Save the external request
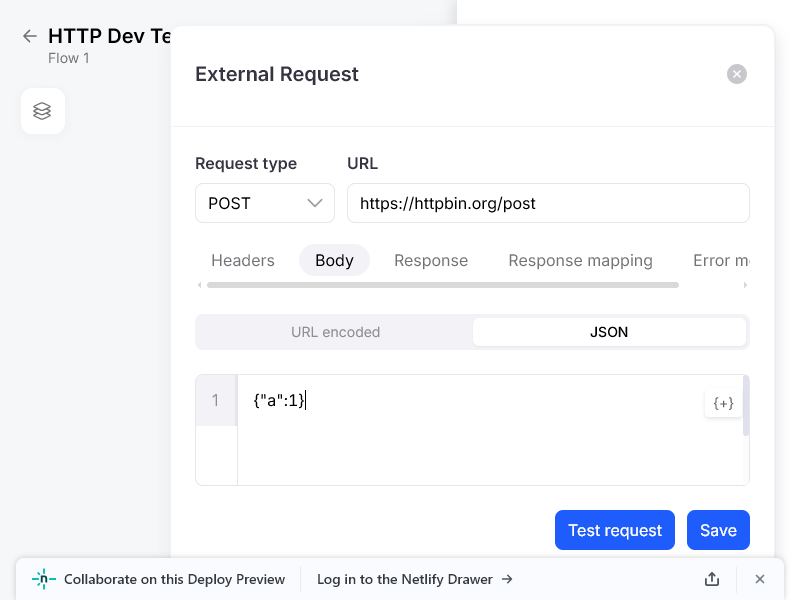Viewport: 800px width, 600px height. [718, 530]
